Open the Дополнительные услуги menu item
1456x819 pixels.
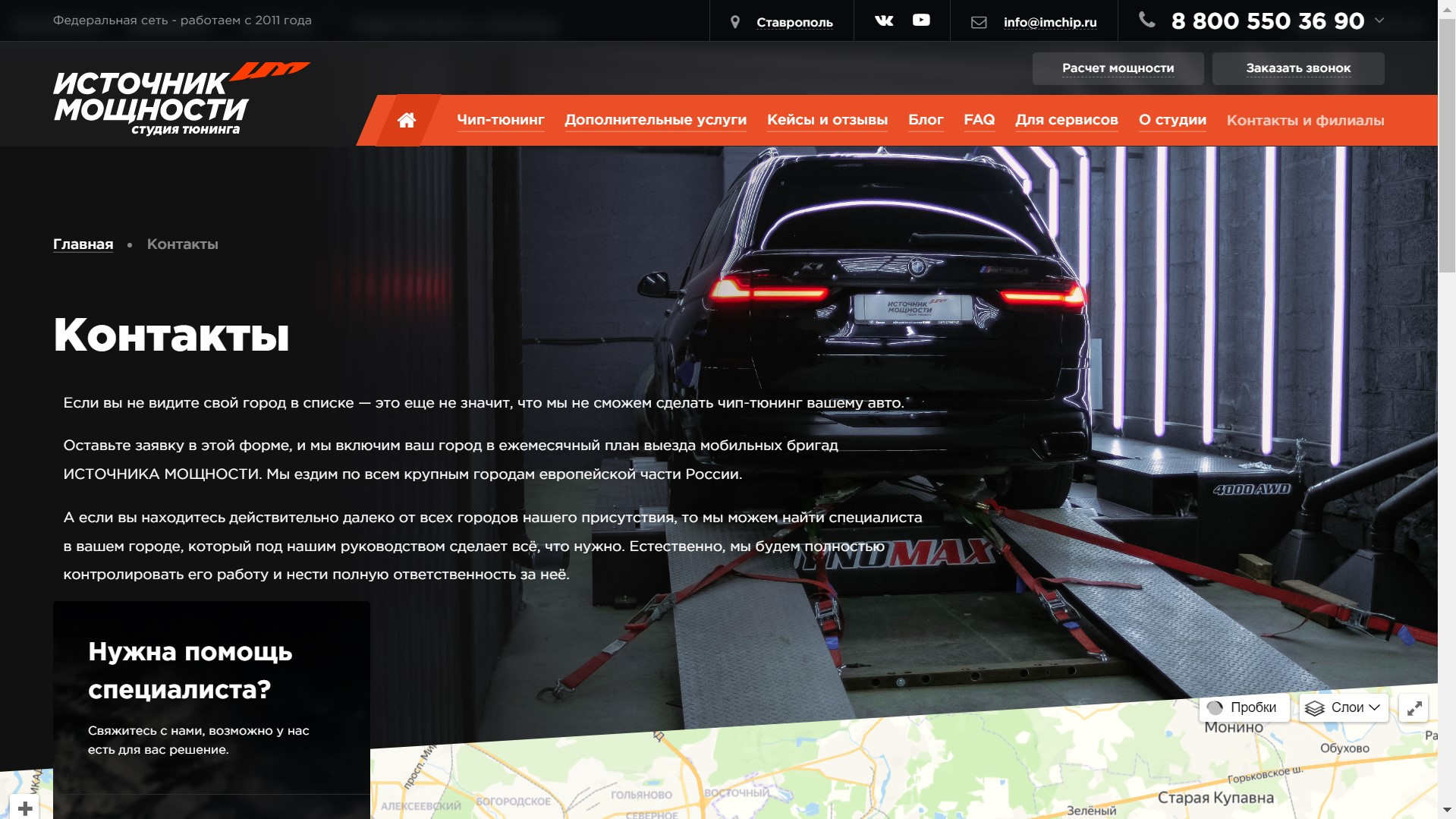tap(656, 120)
